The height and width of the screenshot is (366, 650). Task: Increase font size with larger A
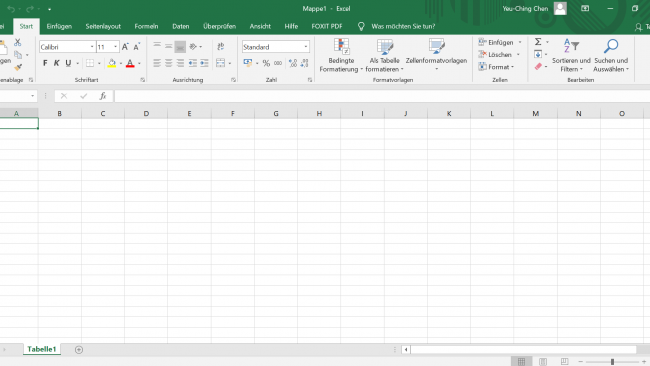click(x=125, y=47)
